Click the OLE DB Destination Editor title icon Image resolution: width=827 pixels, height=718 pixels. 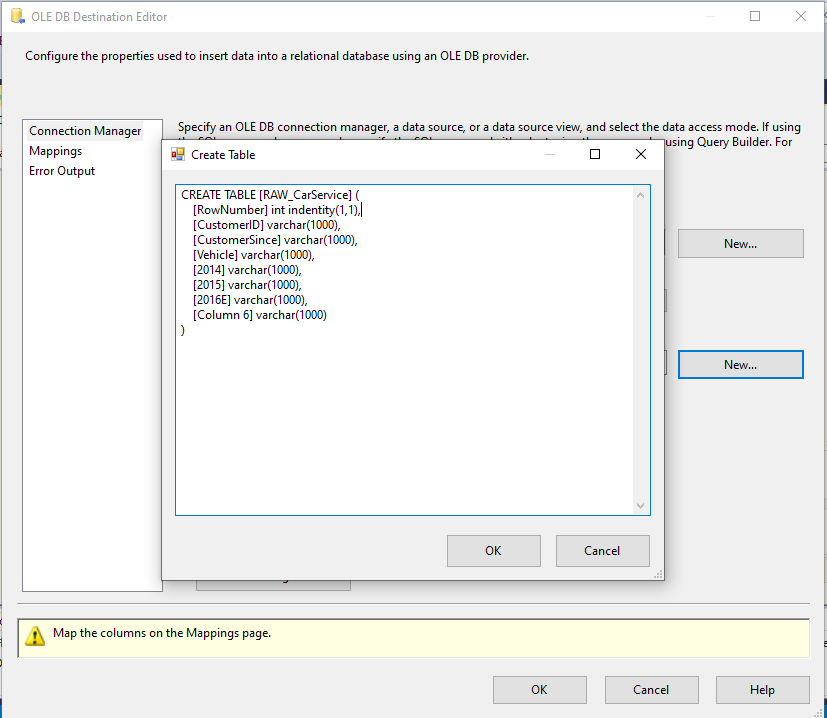coord(17,16)
